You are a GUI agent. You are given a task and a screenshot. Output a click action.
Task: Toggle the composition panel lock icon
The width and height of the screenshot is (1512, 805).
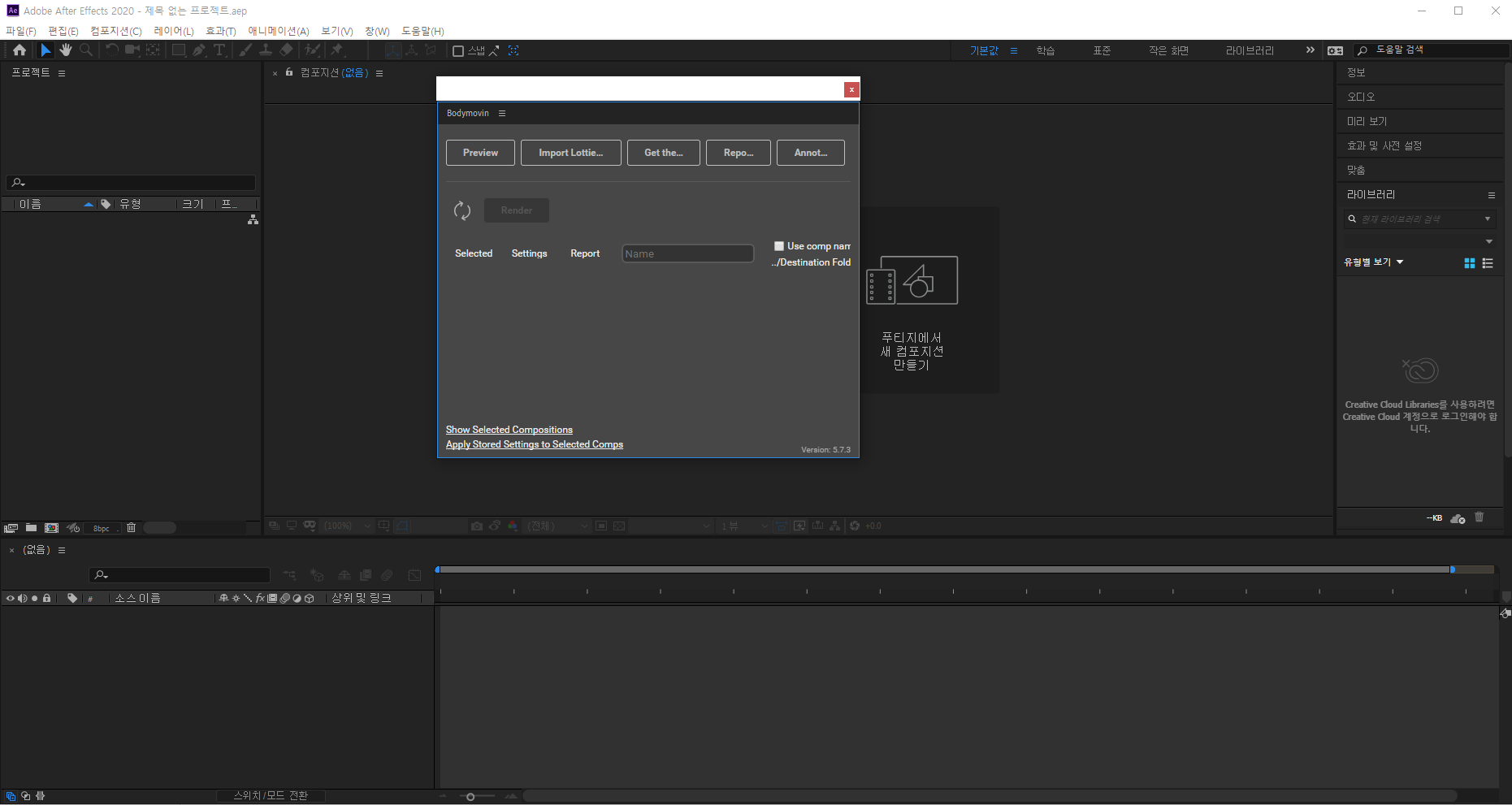(x=289, y=72)
